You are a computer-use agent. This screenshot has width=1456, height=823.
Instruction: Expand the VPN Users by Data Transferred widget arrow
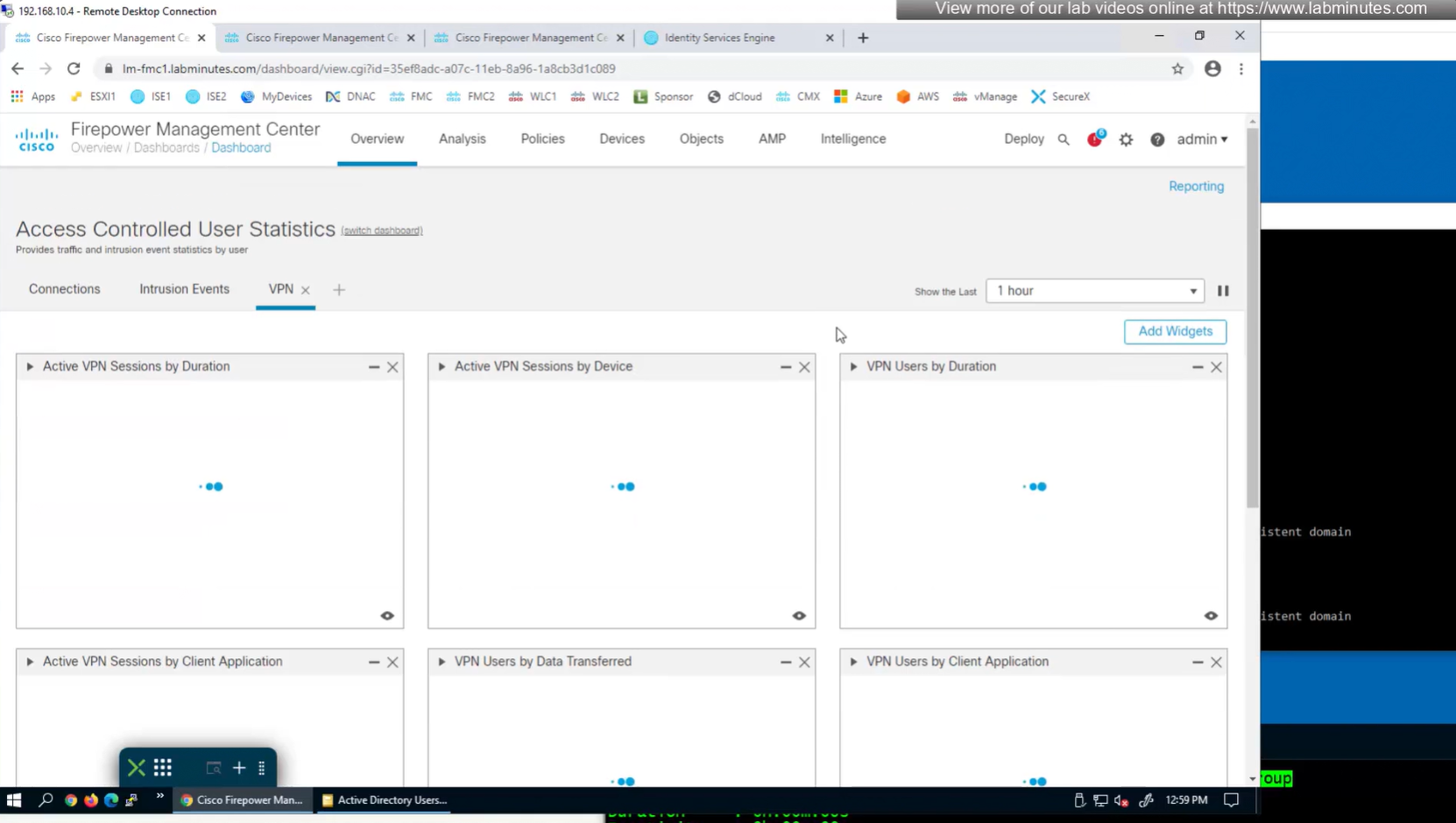click(442, 662)
